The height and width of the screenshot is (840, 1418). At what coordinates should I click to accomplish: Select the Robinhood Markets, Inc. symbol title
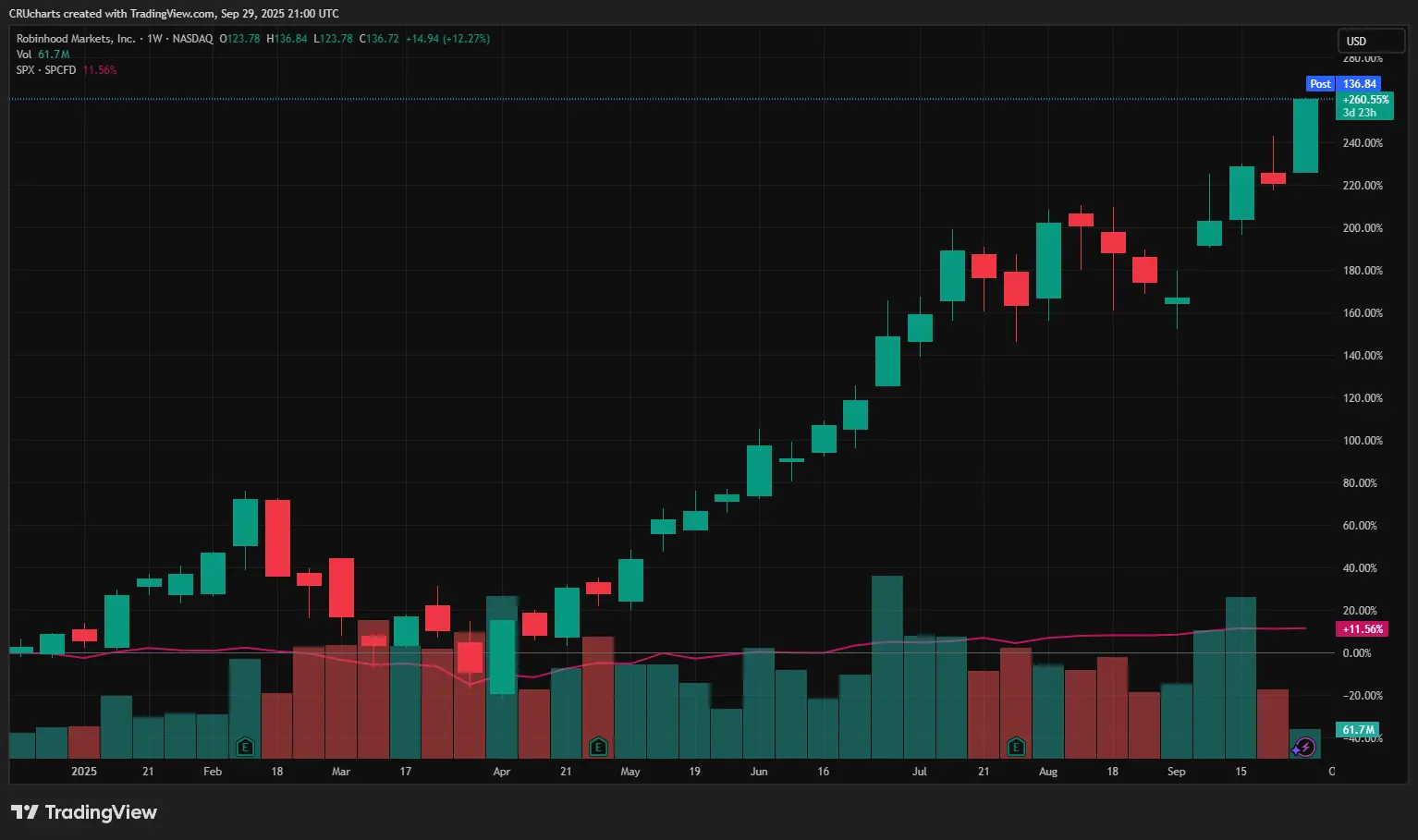75,39
